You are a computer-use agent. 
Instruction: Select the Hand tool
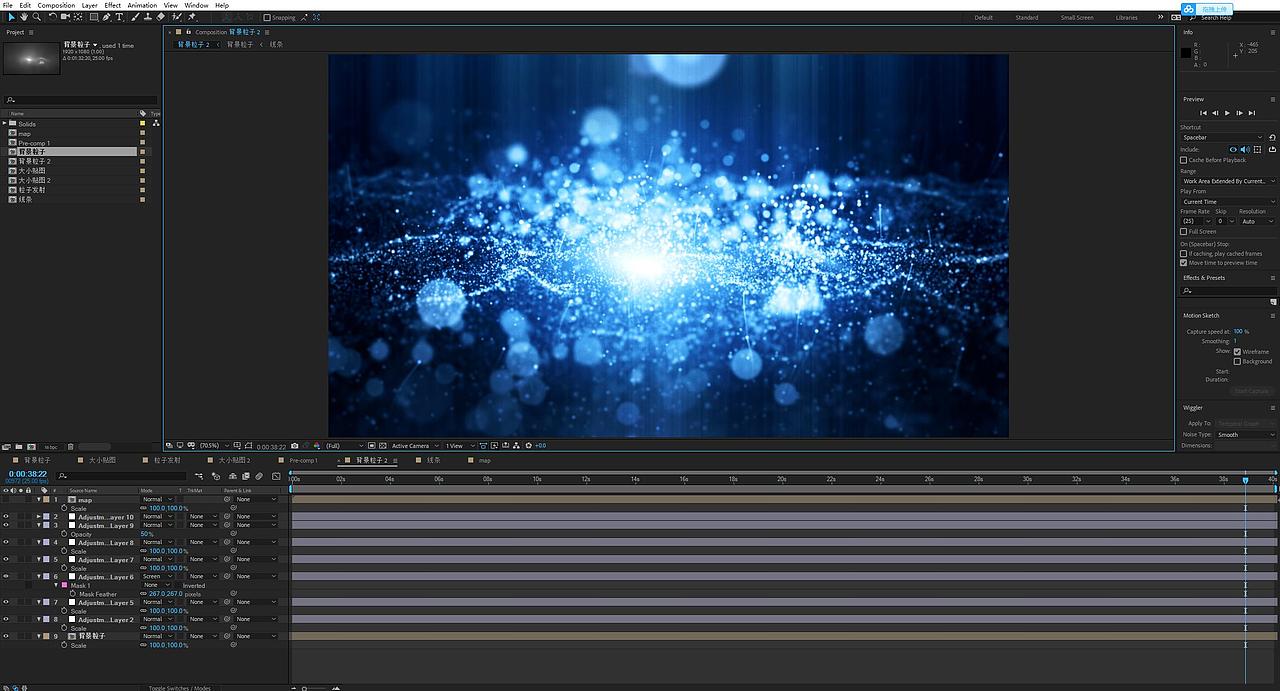point(24,17)
